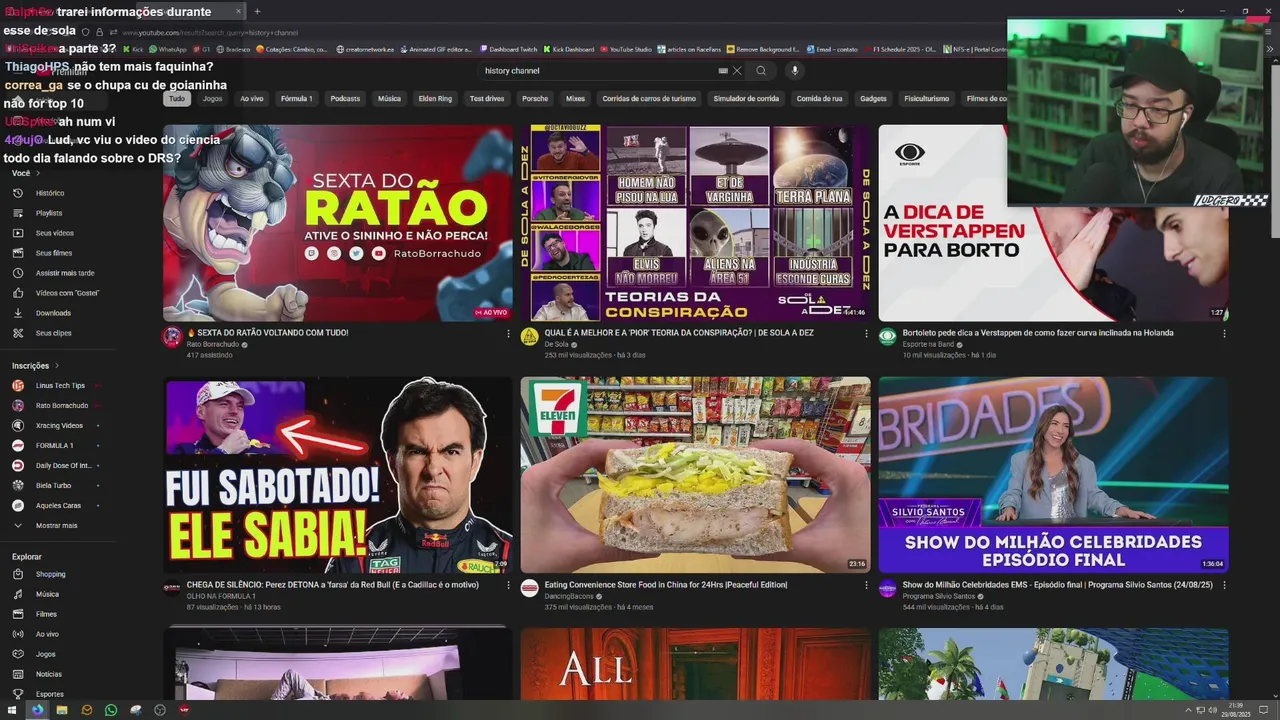This screenshot has width=1280, height=720.
Task: Open Ao vivo under Explorar
Action: [47, 635]
